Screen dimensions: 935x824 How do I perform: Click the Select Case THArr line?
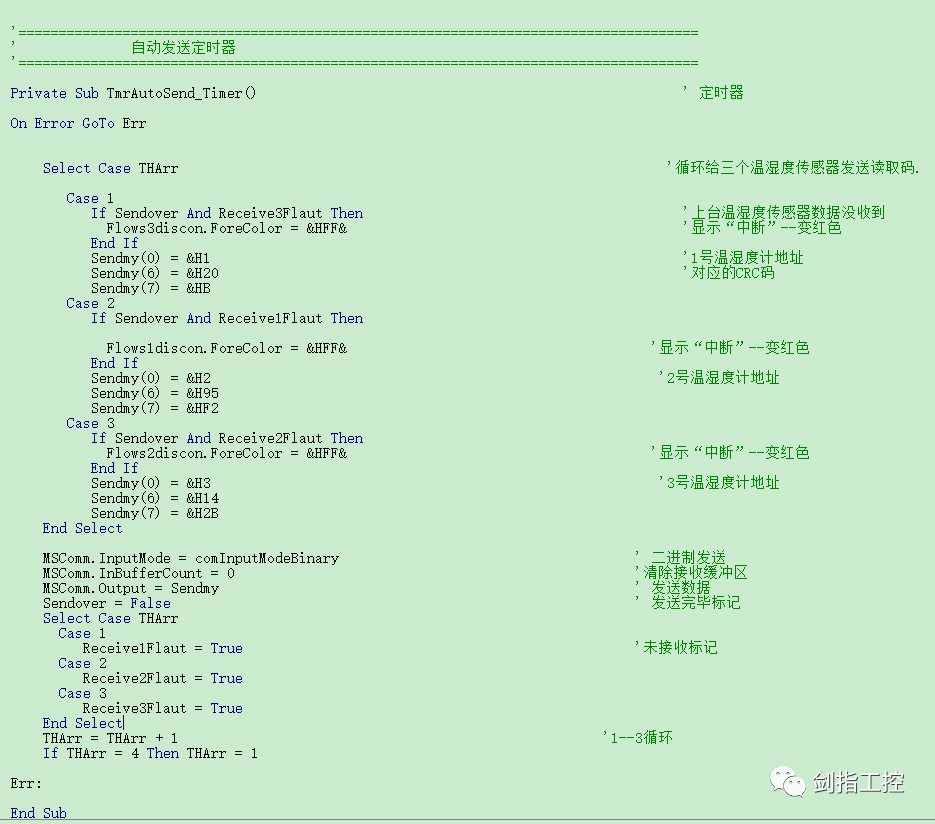pos(110,168)
